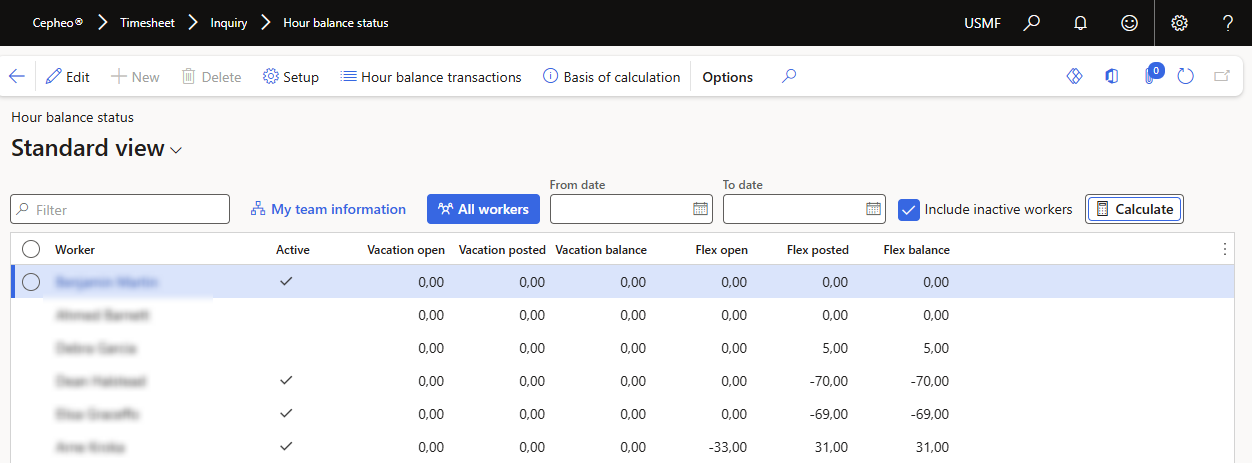Viewport: 1252px width, 463px height.
Task: Click the All workers button
Action: [484, 209]
